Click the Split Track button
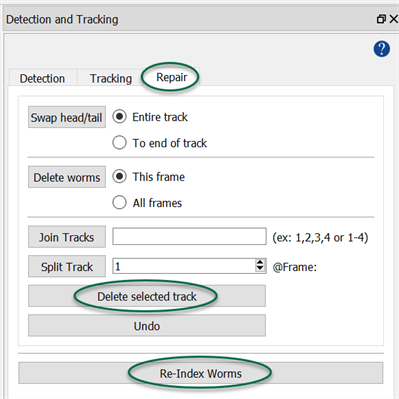This screenshot has height=399, width=399. [x=67, y=266]
